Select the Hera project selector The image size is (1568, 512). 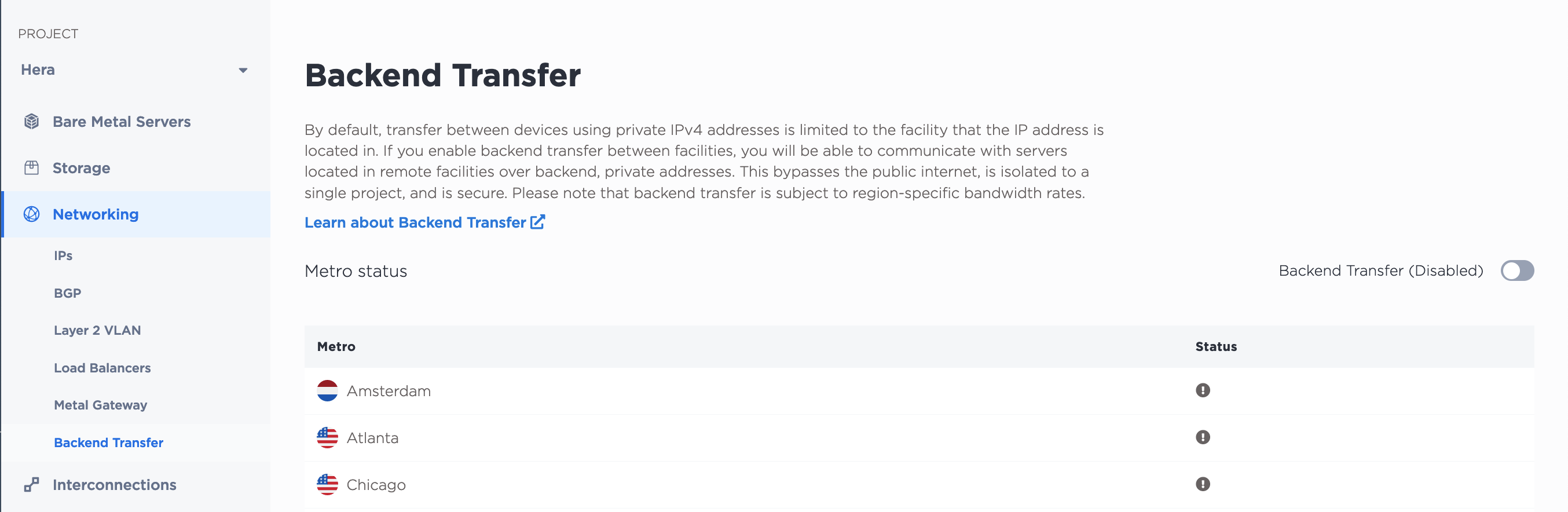pos(135,70)
